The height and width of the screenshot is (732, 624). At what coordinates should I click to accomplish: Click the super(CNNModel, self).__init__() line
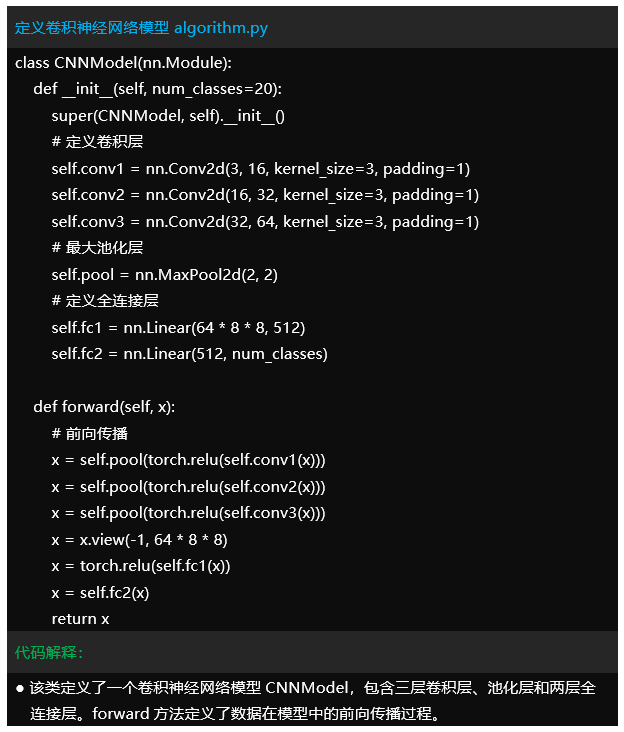[x=168, y=116]
